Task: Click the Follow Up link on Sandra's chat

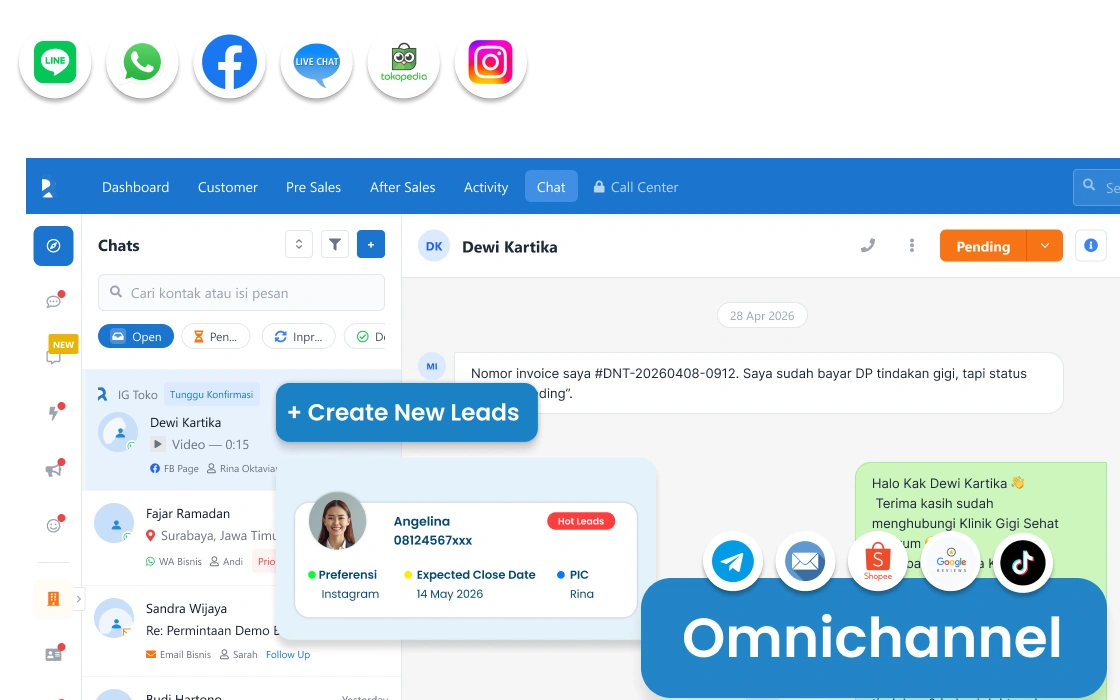Action: [288, 654]
